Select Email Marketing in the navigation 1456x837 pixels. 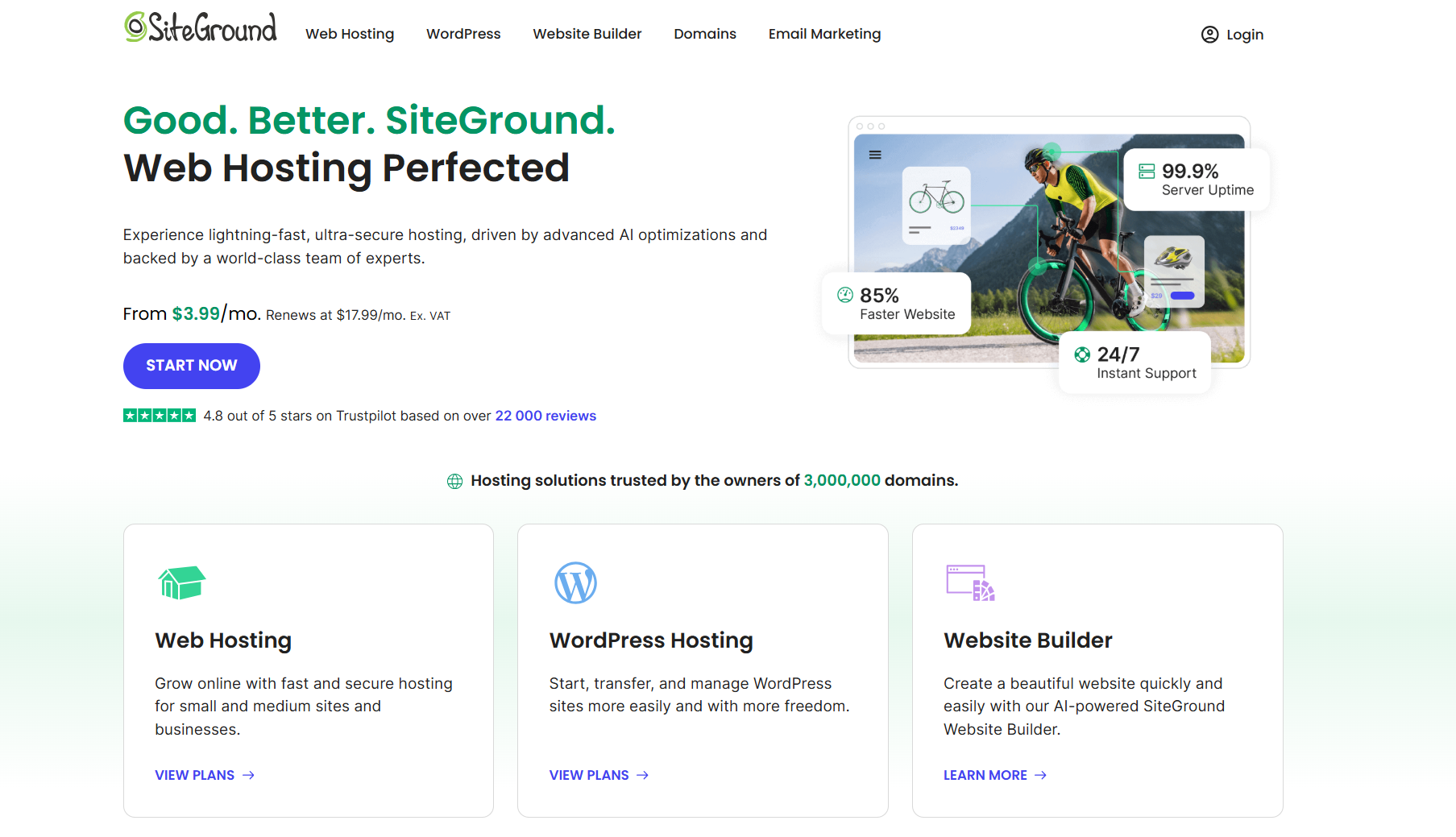[x=824, y=34]
